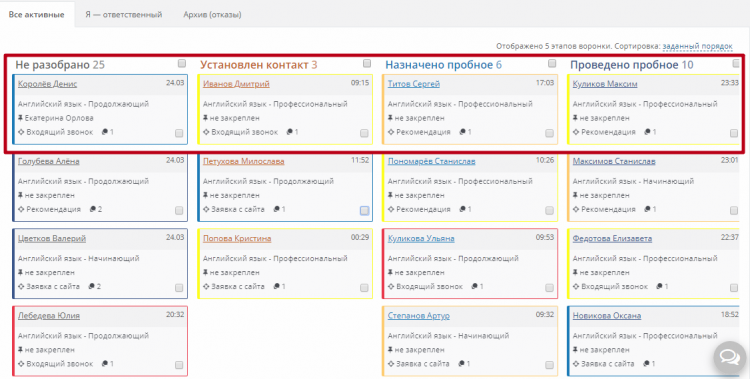
Task: Open lead Цветков Валерий
Action: (52, 238)
